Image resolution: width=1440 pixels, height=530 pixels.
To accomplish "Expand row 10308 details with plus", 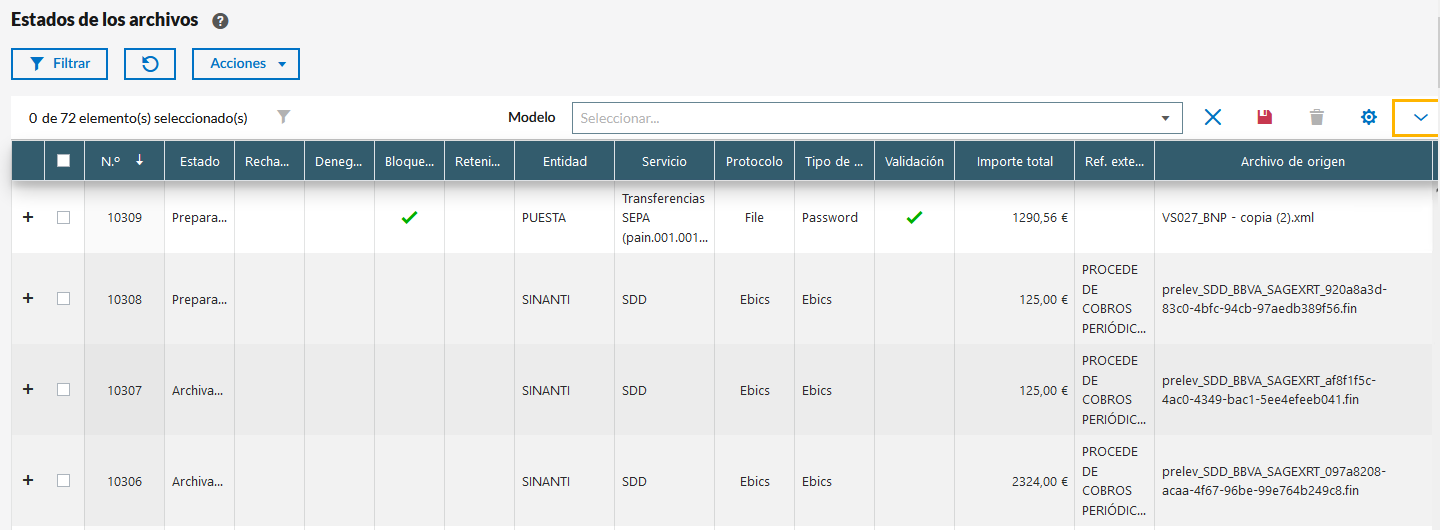I will coord(28,298).
